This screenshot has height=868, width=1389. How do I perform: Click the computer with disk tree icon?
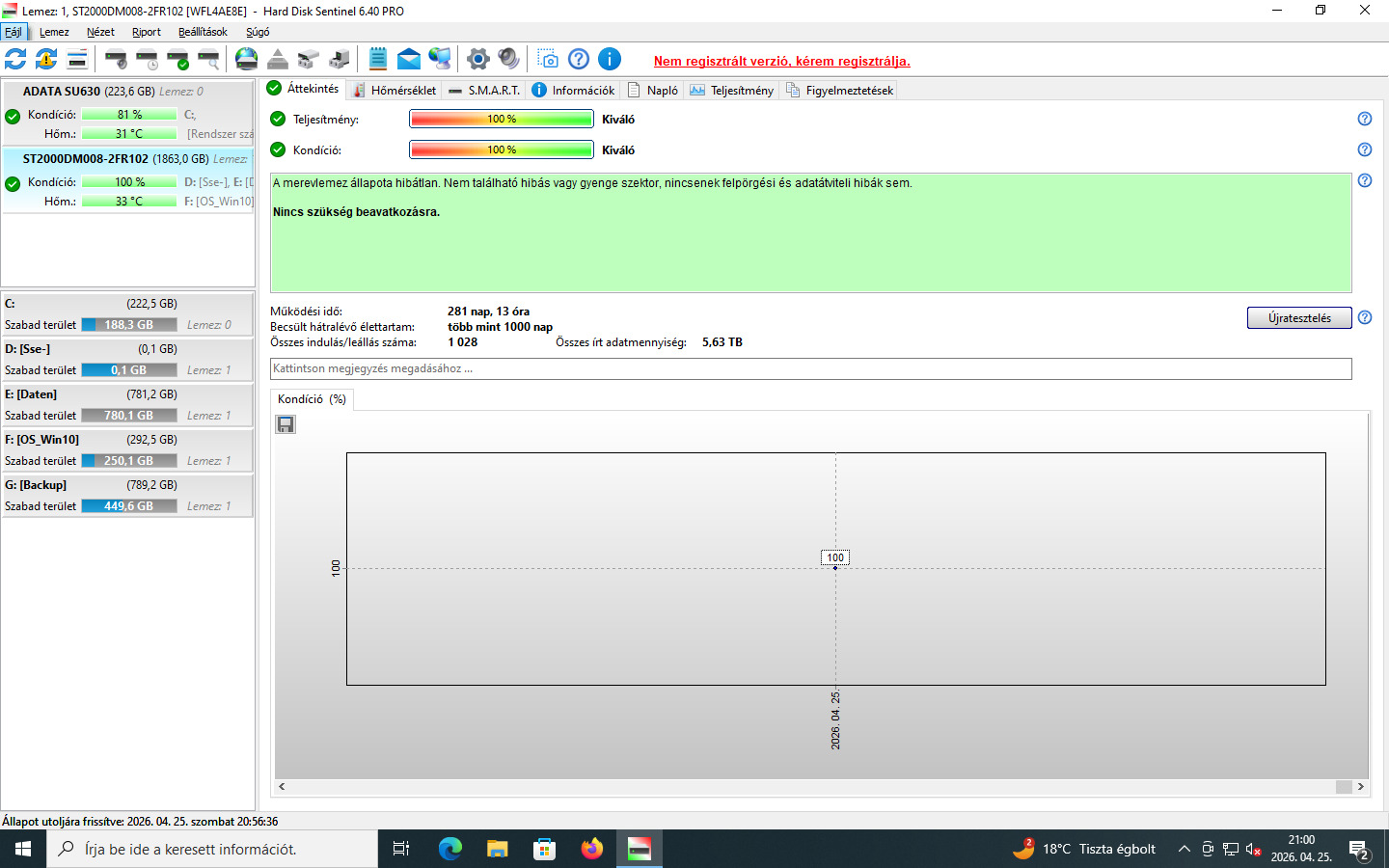(340, 59)
